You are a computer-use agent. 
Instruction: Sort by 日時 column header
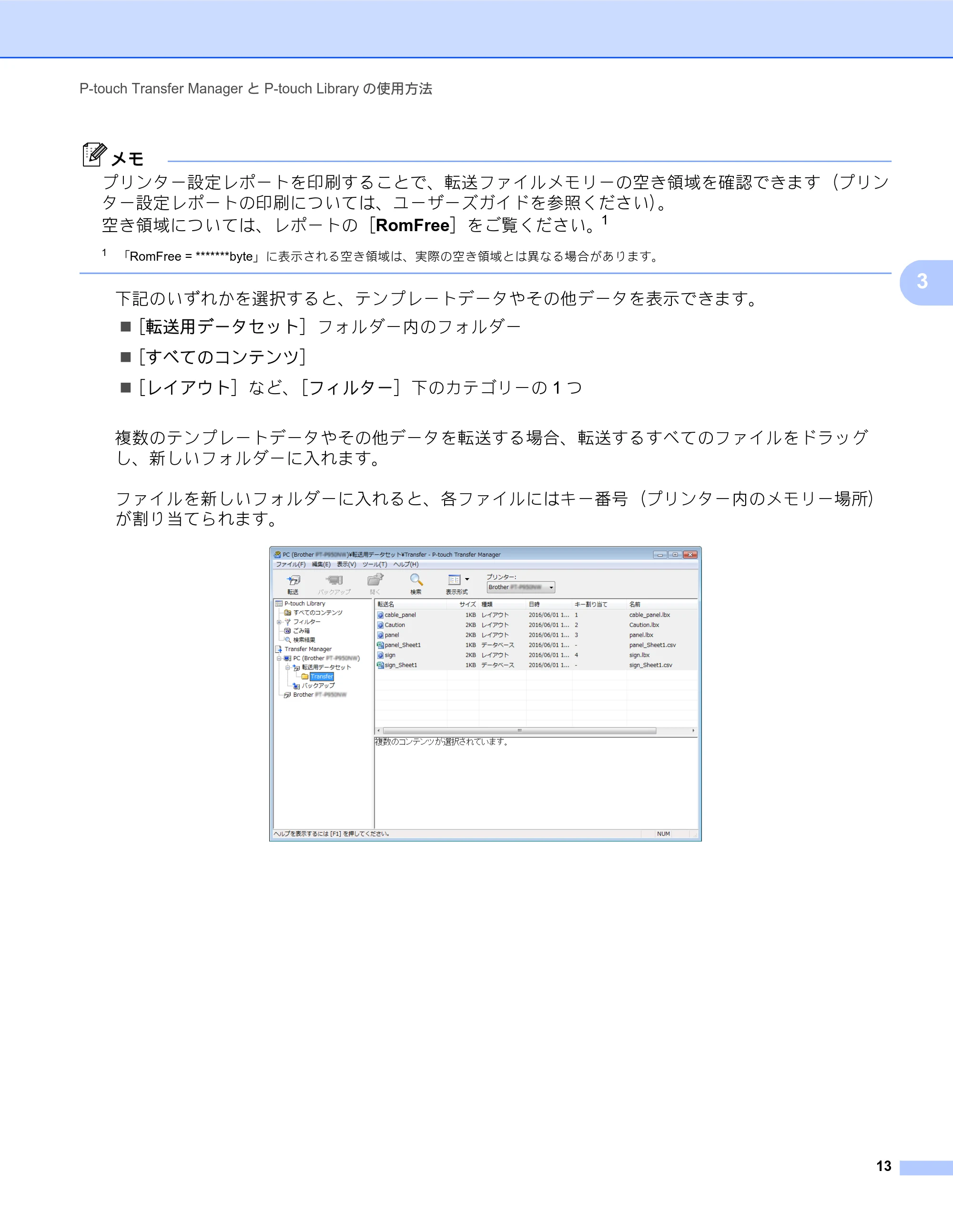click(549, 604)
